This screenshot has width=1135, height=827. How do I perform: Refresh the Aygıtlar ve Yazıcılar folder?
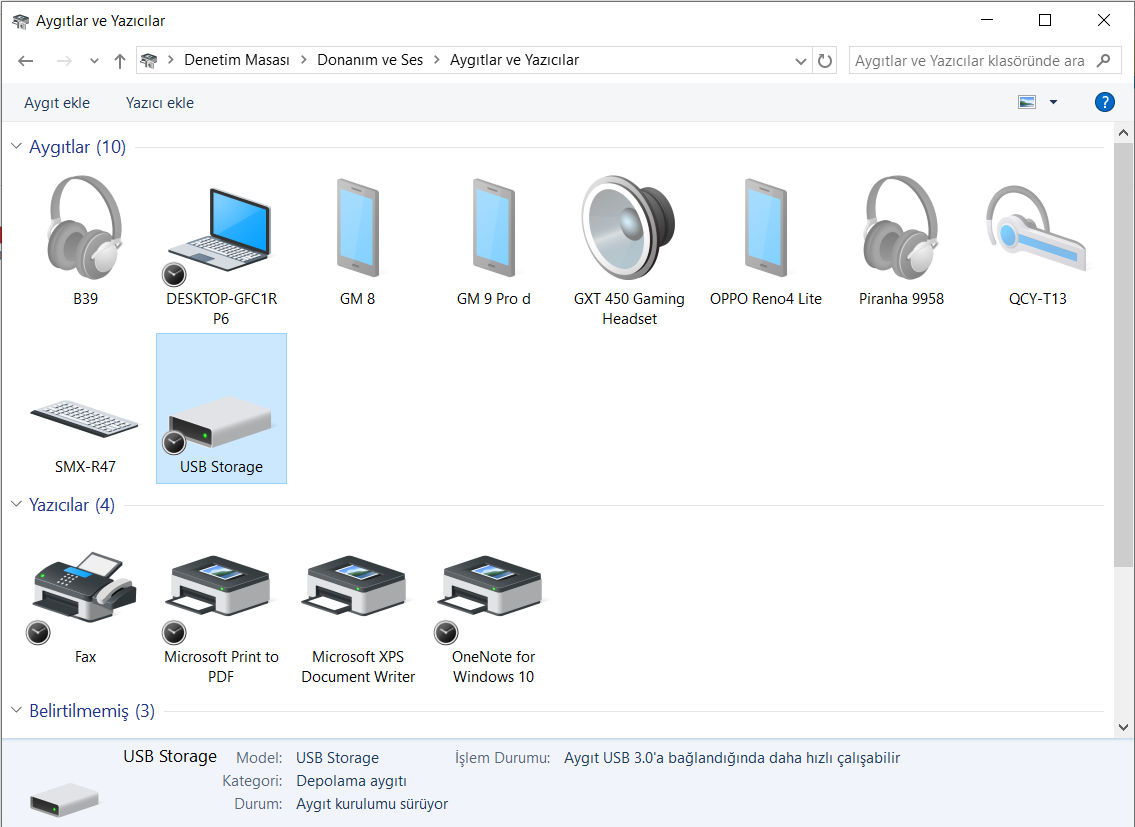(824, 60)
